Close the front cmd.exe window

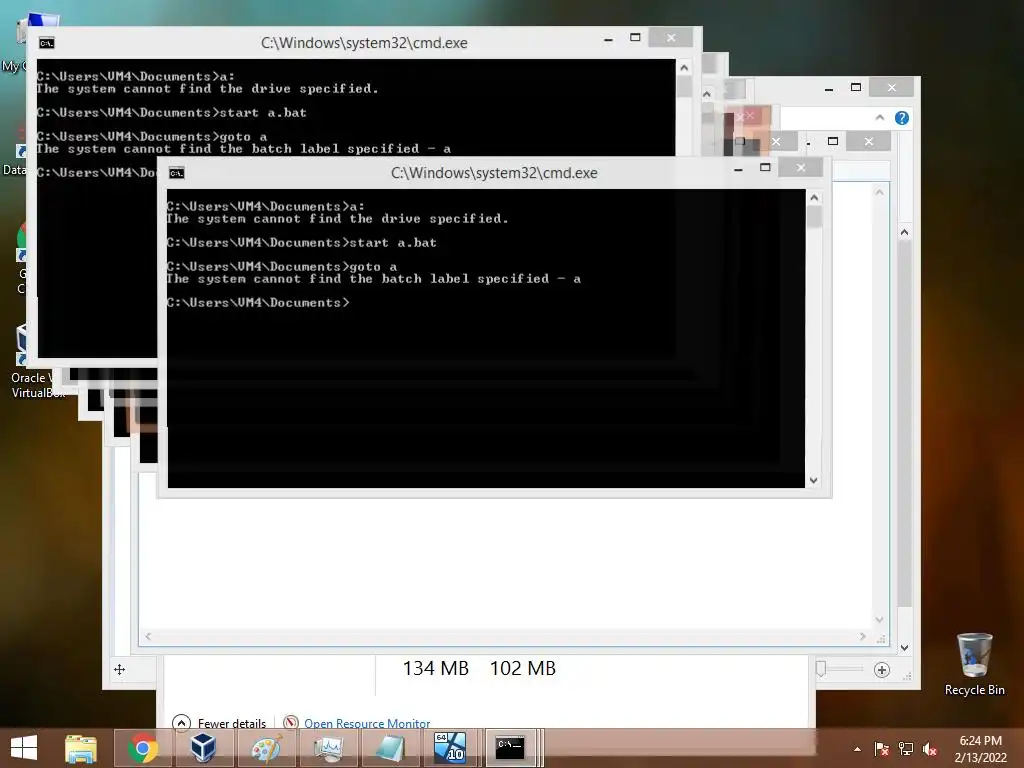801,168
